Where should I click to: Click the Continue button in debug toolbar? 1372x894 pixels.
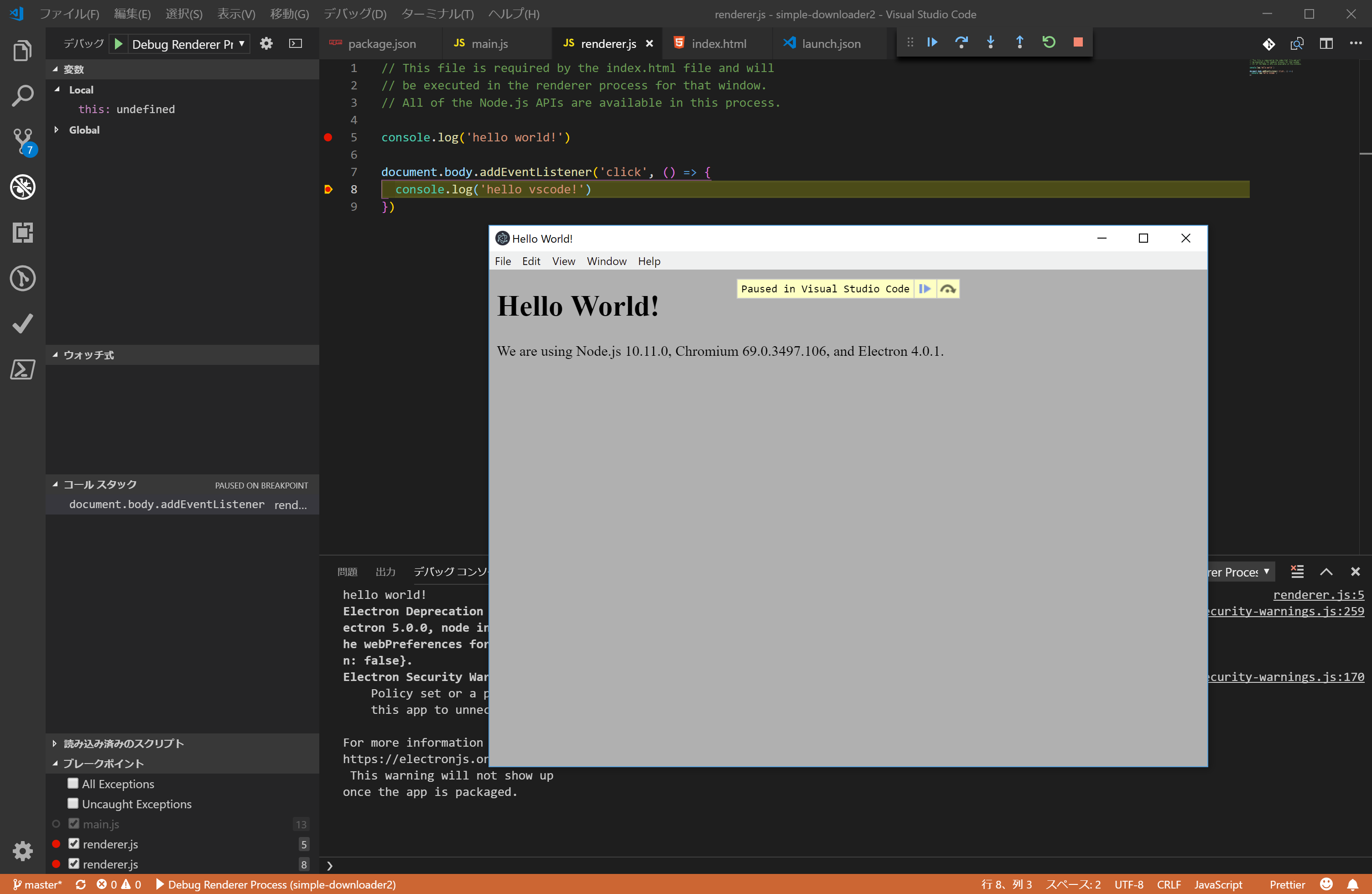[x=932, y=42]
